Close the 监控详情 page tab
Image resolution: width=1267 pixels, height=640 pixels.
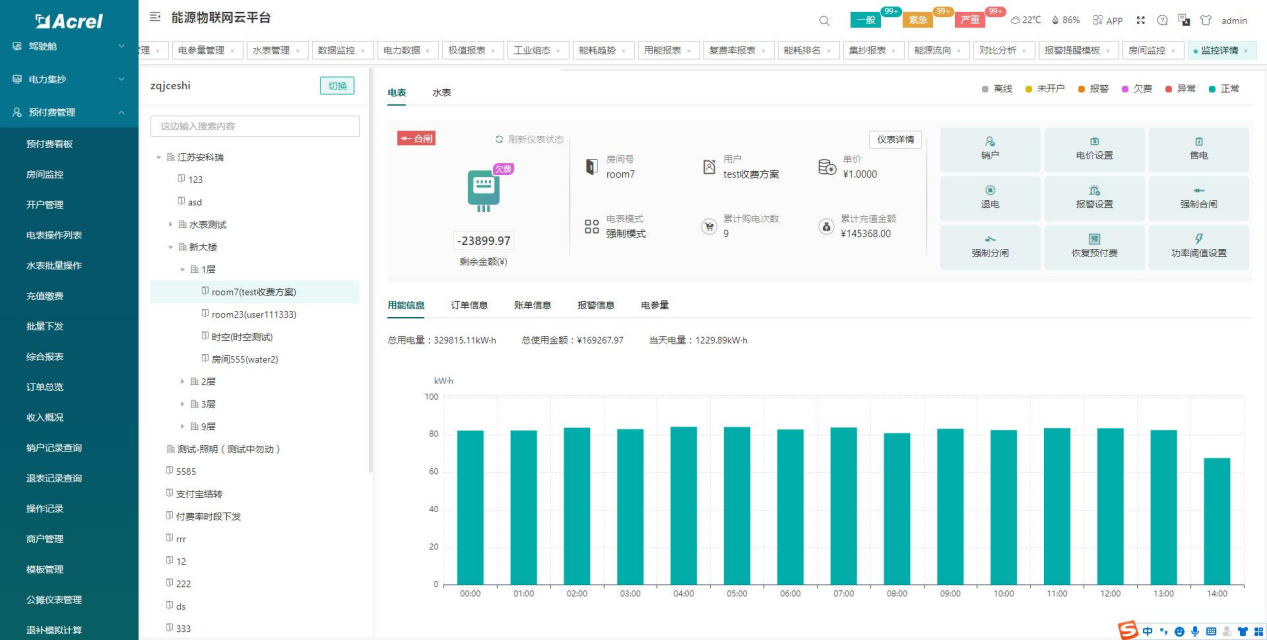point(1247,50)
